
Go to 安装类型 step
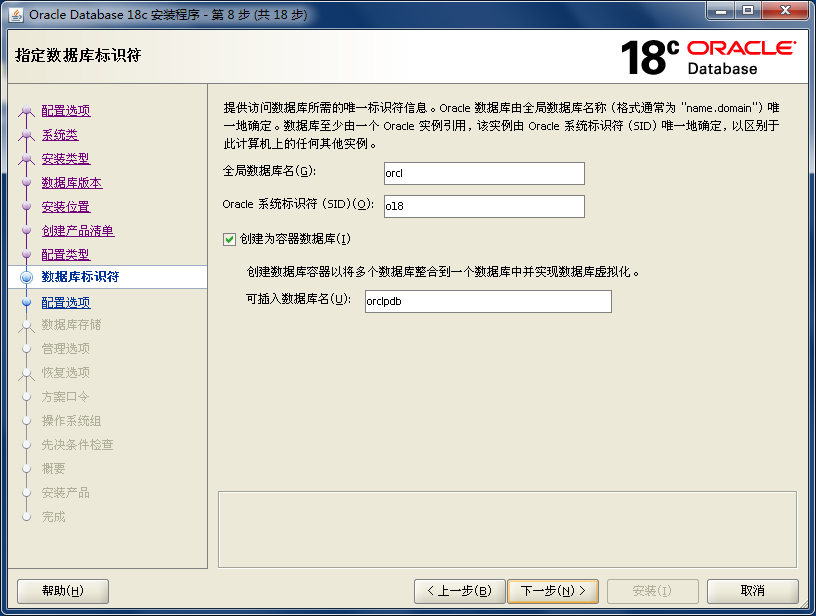tap(66, 159)
